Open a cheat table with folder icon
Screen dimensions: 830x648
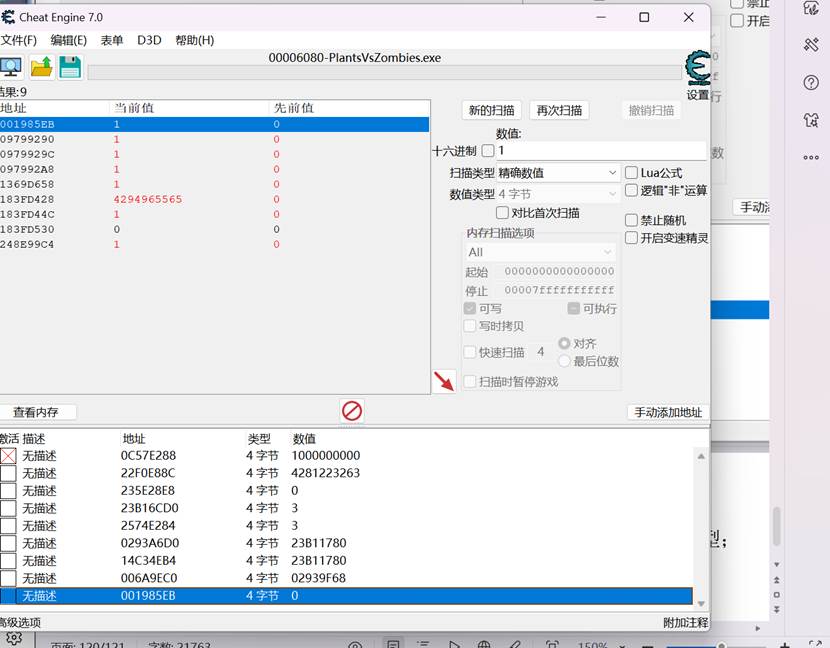41,67
